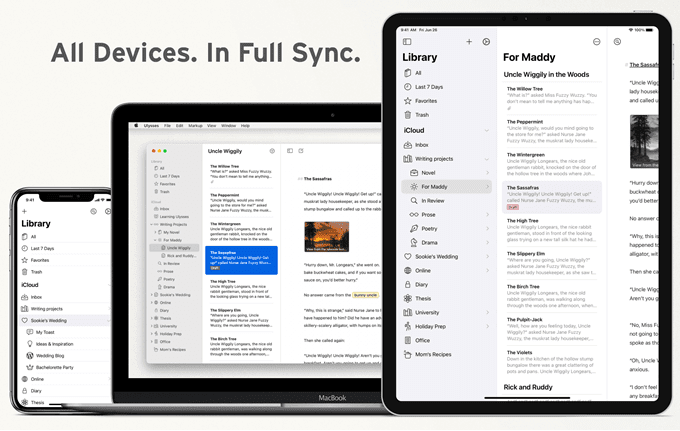Click the sunset image thumbnail in Mac editor
Screen dimensions: 680x431
(327, 237)
